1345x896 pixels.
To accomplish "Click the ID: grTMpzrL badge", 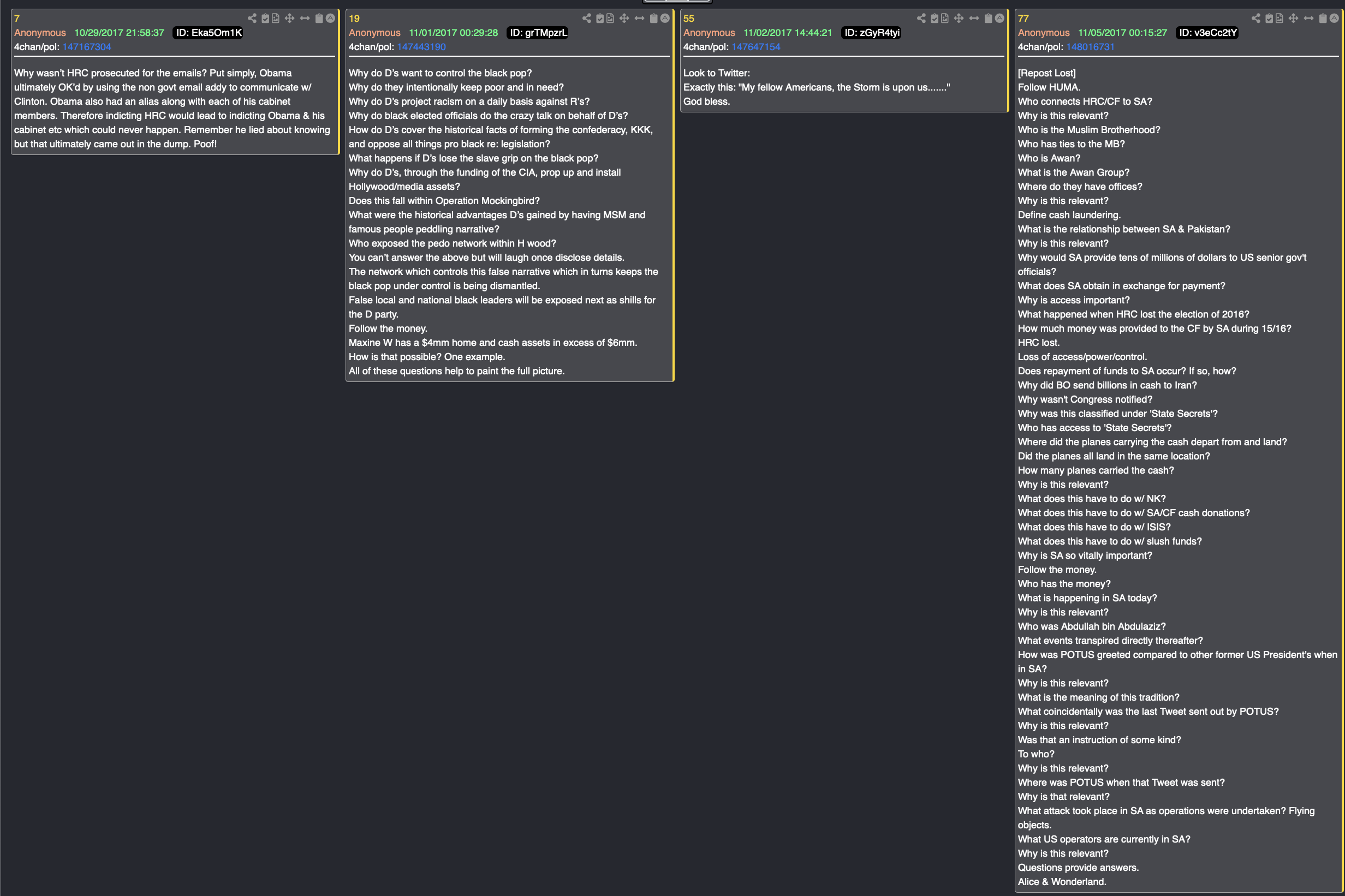I will point(538,33).
